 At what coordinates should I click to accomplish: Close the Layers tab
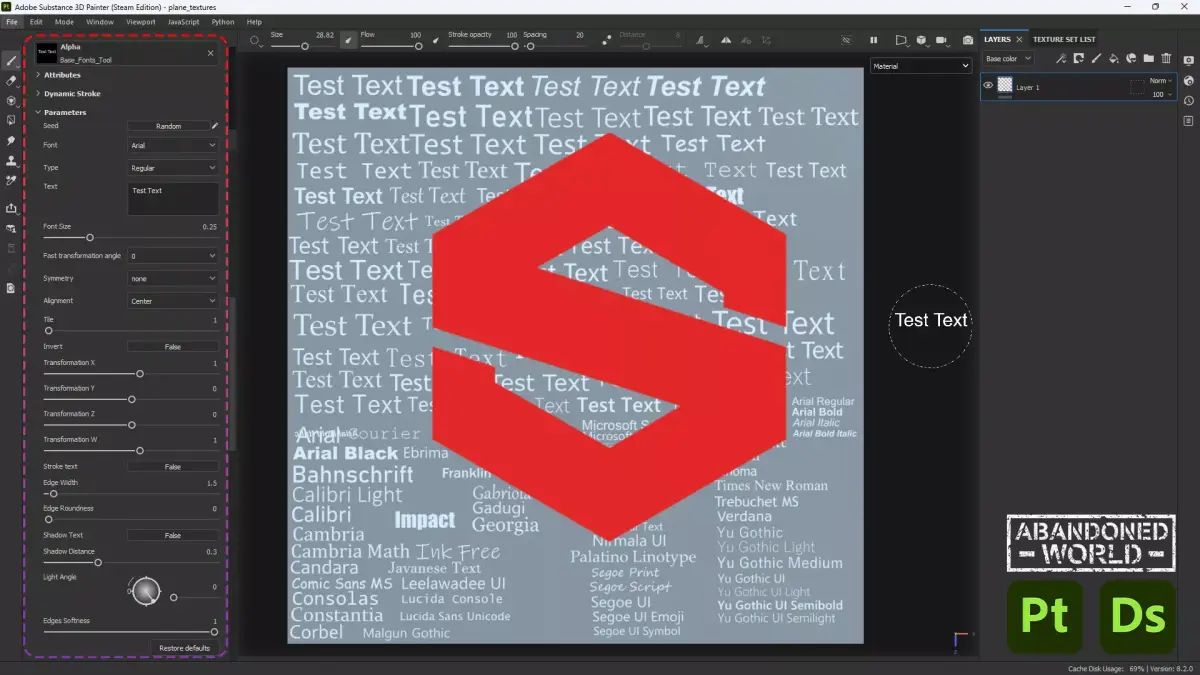[x=1020, y=39]
